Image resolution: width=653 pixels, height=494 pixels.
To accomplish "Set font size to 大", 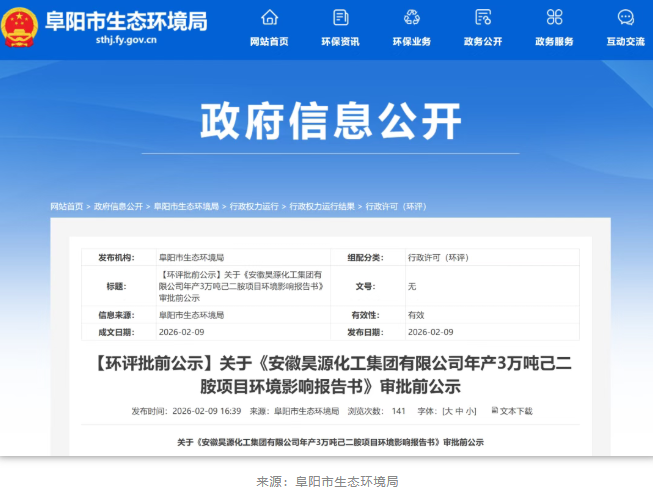I will (449, 411).
